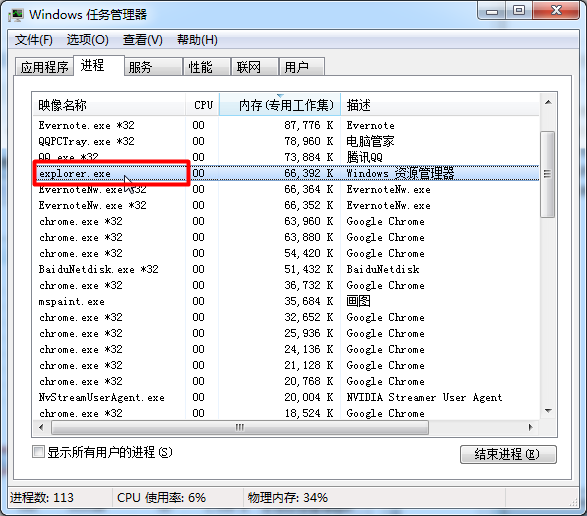Open the 性能 tab
Image resolution: width=587 pixels, height=516 pixels.
(x=207, y=67)
